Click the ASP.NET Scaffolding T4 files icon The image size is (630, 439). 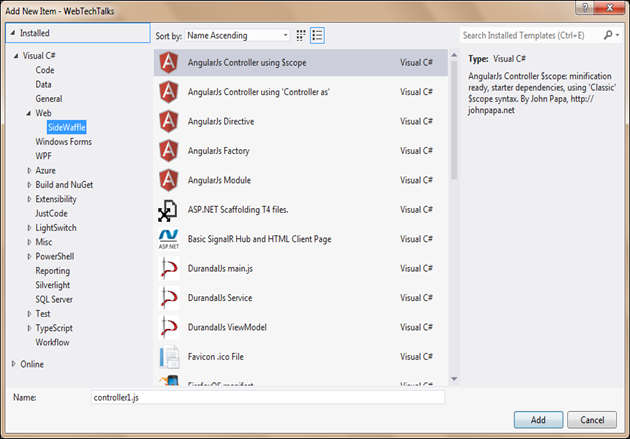(168, 210)
